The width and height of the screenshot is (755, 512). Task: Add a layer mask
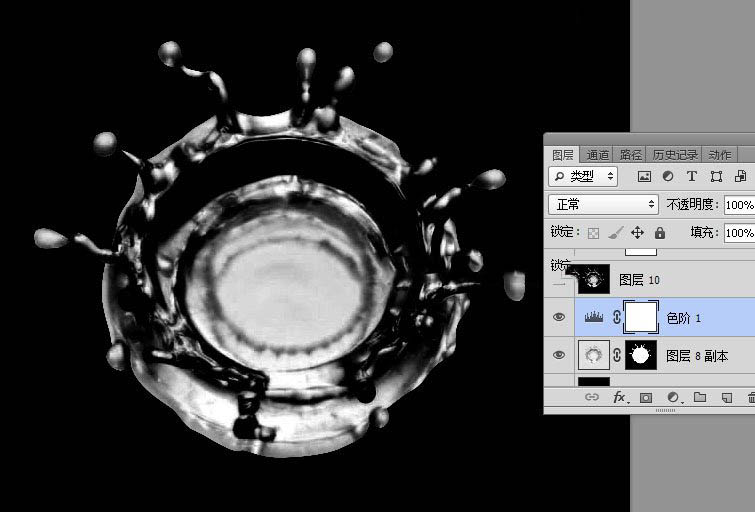[646, 398]
